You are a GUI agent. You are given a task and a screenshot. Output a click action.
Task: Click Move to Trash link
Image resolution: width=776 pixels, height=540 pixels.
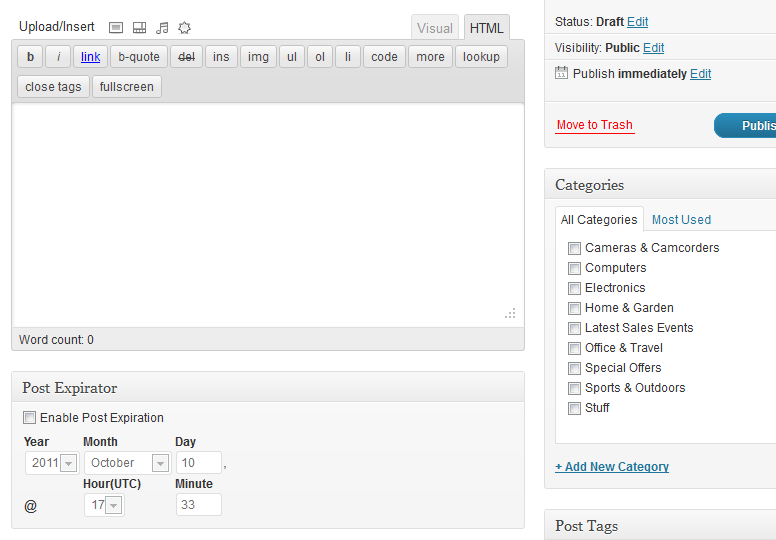pos(594,125)
